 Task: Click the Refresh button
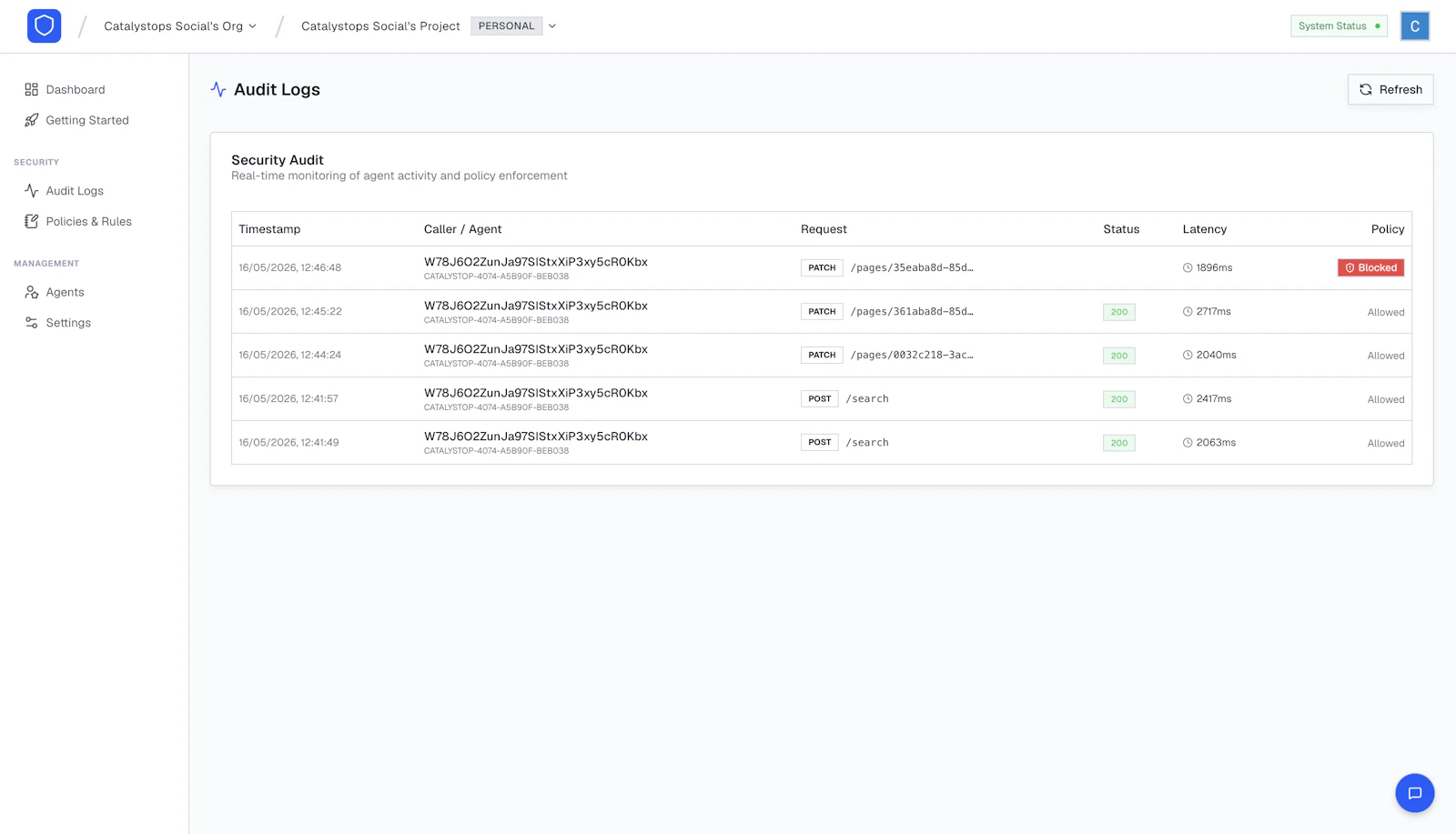pyautogui.click(x=1390, y=89)
